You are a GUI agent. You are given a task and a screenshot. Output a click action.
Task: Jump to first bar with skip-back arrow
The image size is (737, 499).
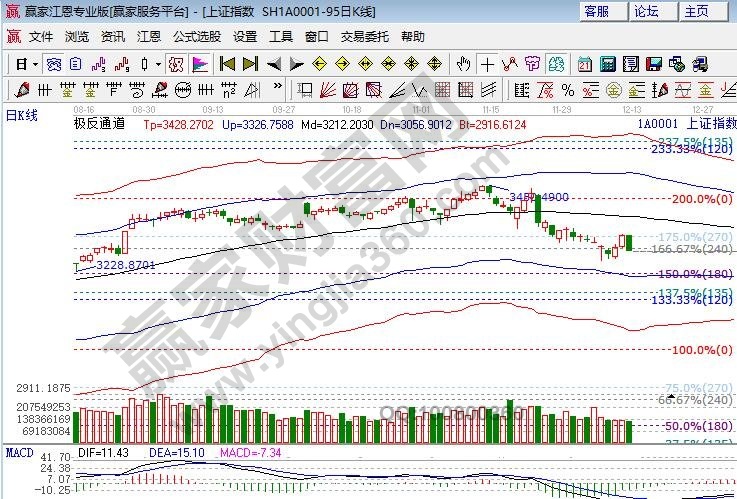click(x=227, y=64)
